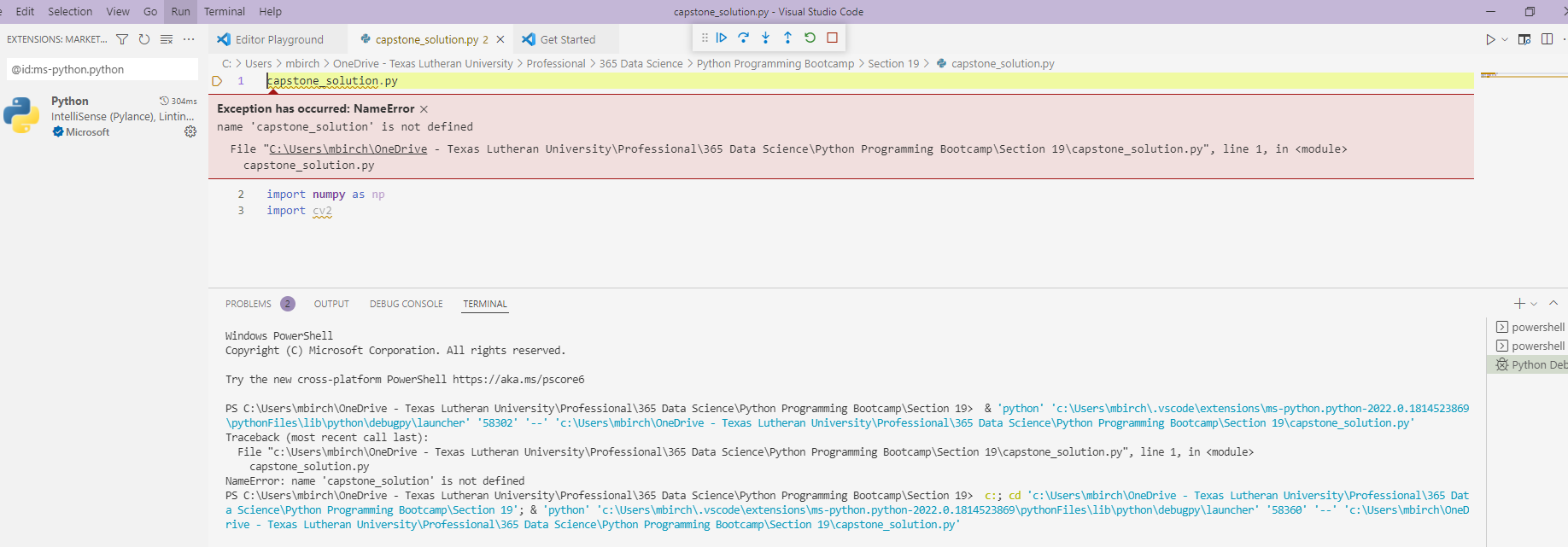Close the capstone_solution.py tab
Image resolution: width=1568 pixels, height=547 pixels.
coord(500,39)
